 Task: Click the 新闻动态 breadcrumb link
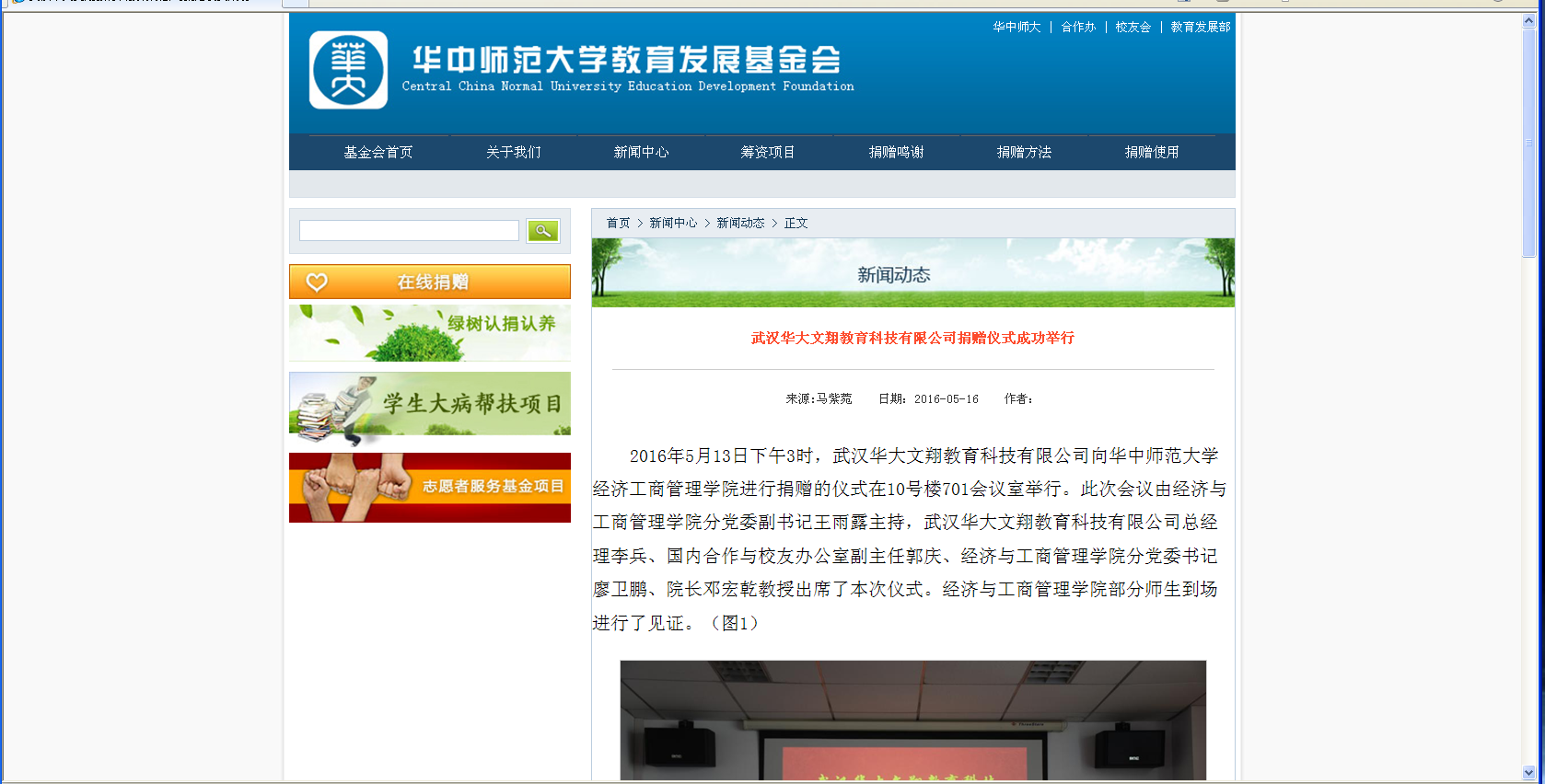tap(740, 224)
